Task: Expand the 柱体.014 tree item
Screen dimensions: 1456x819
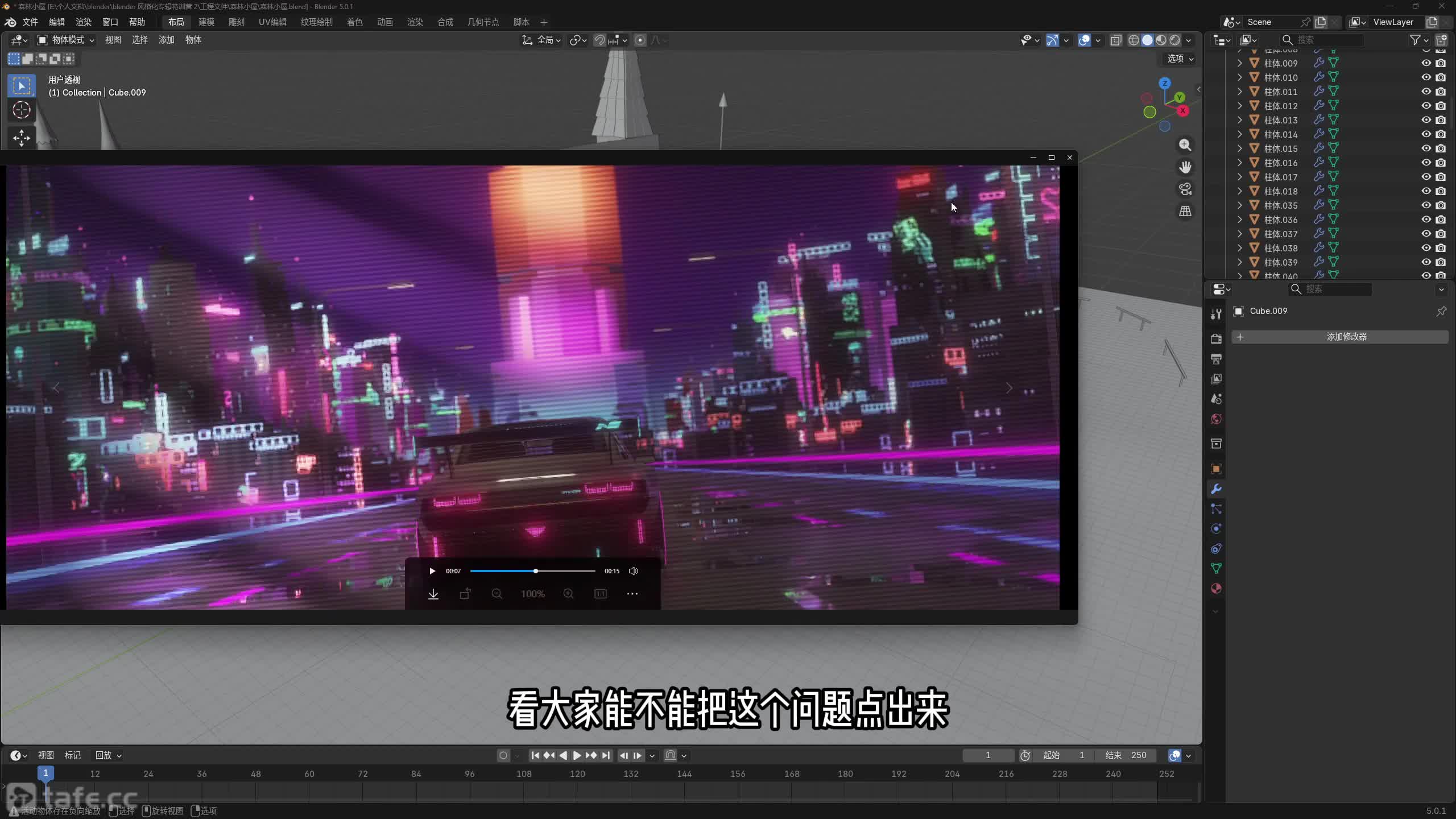Action: click(x=1240, y=134)
